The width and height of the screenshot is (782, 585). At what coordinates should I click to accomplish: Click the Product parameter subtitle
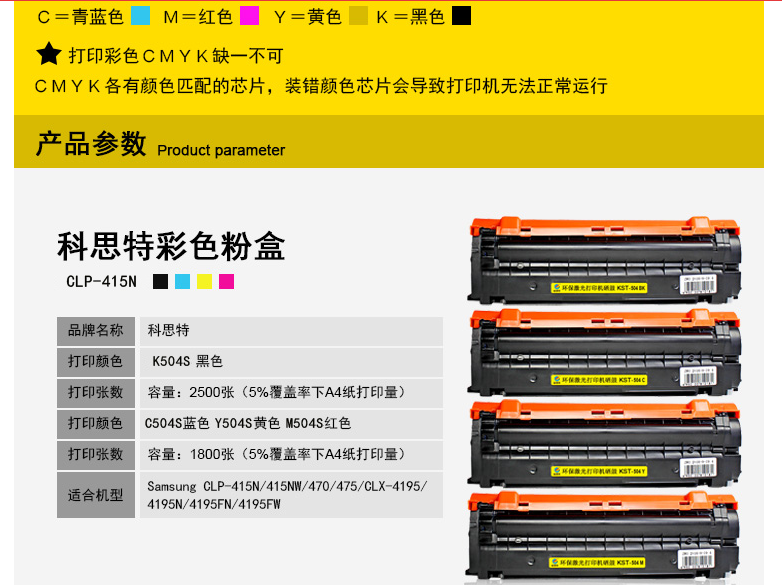click(x=221, y=150)
